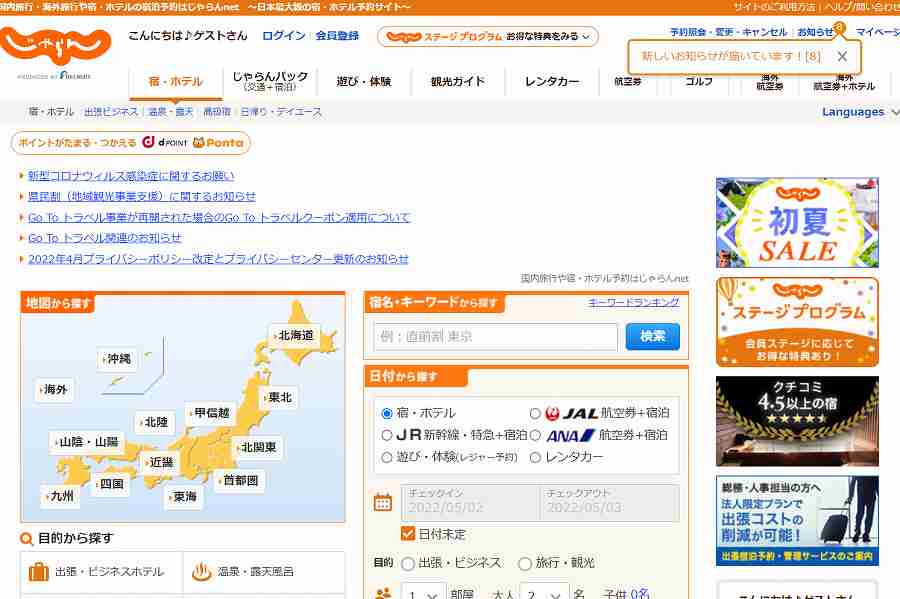Viewport: 900px width, 599px height.
Task: Open the ステージプログラム sidebar banner
Action: pos(797,322)
